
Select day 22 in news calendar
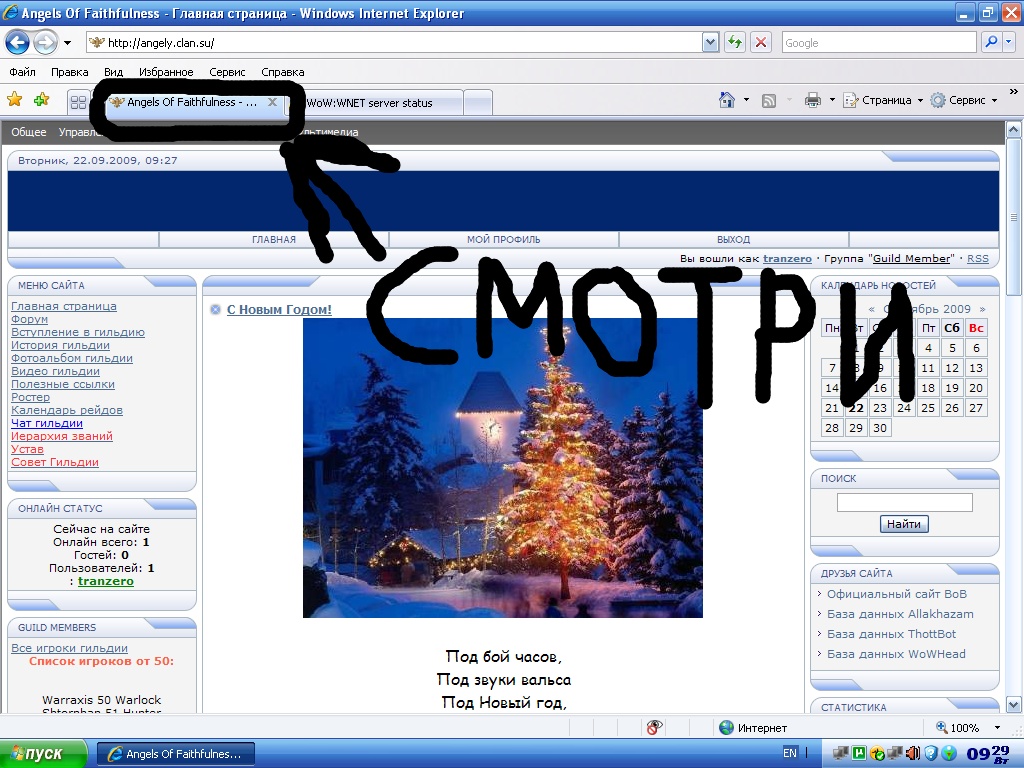coord(856,408)
